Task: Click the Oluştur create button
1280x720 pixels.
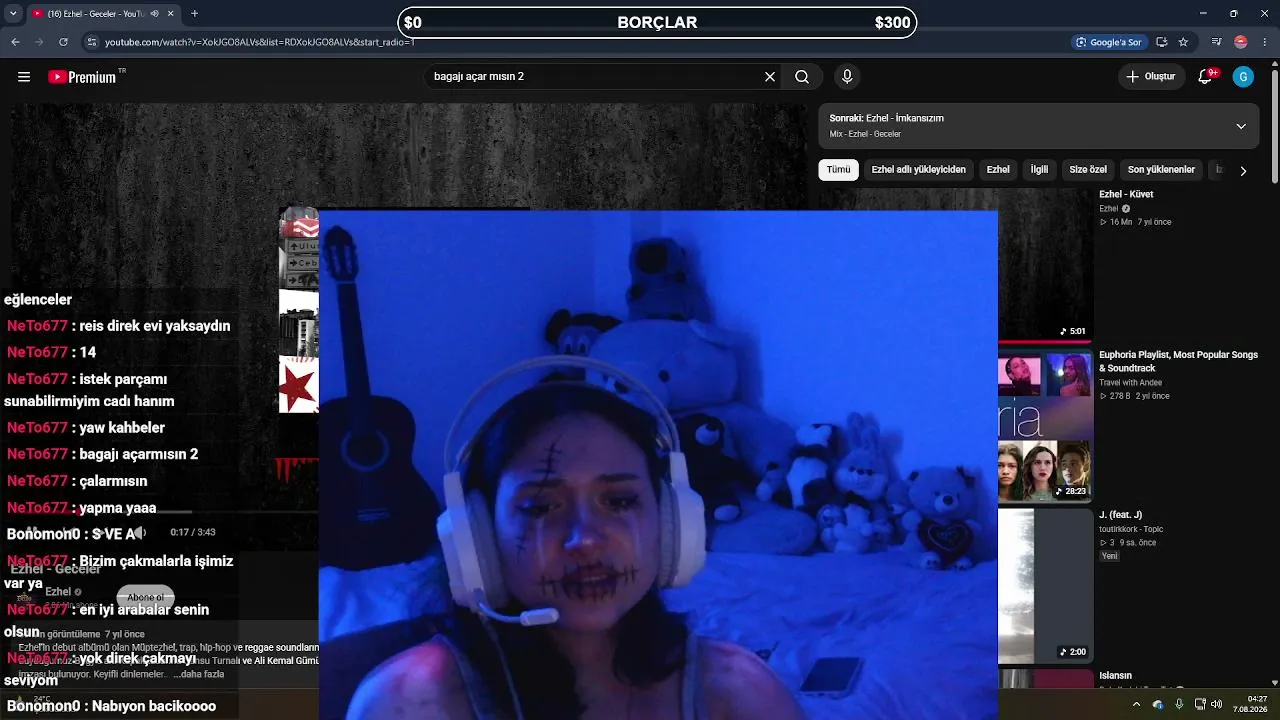Action: coord(1151,77)
